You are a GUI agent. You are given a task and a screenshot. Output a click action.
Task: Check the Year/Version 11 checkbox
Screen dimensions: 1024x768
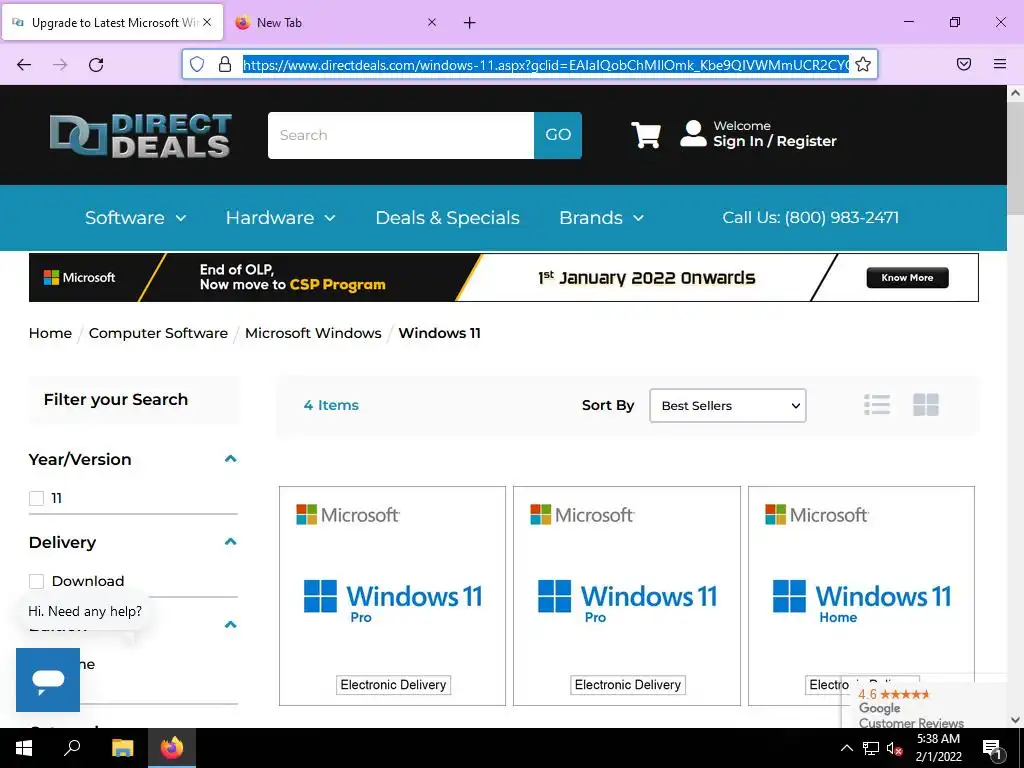(x=37, y=499)
